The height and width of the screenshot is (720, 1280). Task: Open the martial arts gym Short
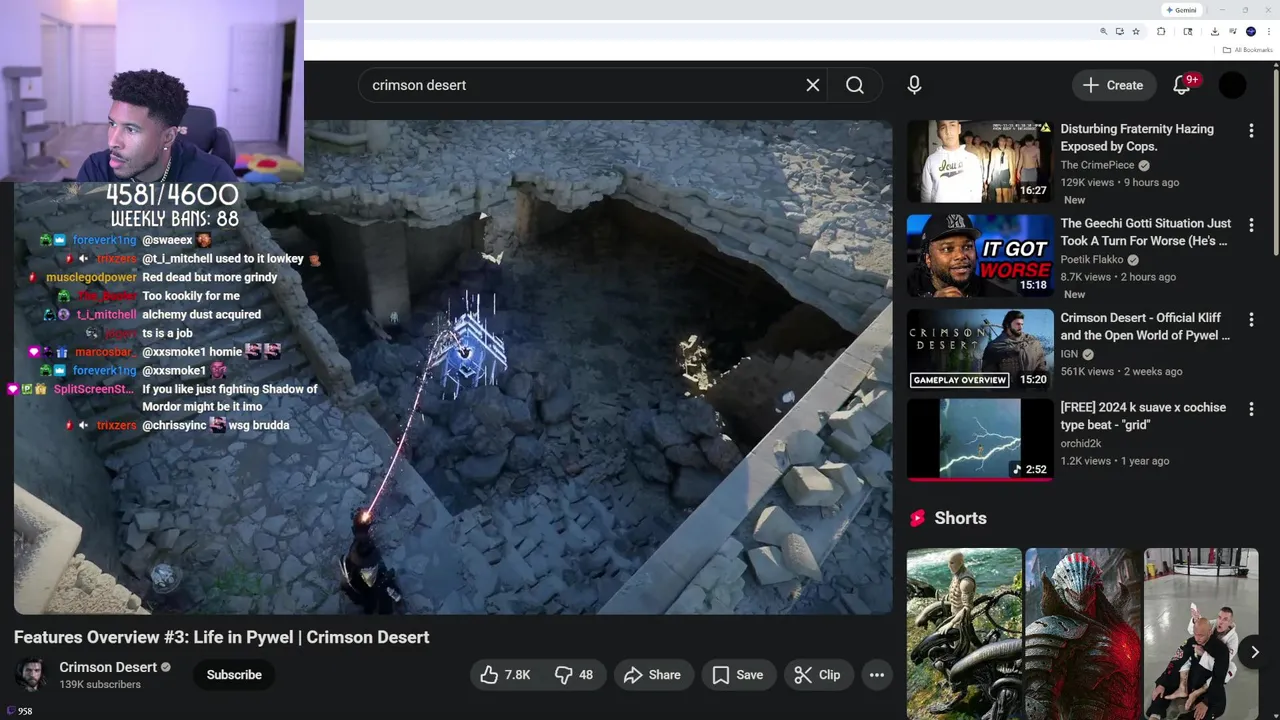click(x=1201, y=633)
